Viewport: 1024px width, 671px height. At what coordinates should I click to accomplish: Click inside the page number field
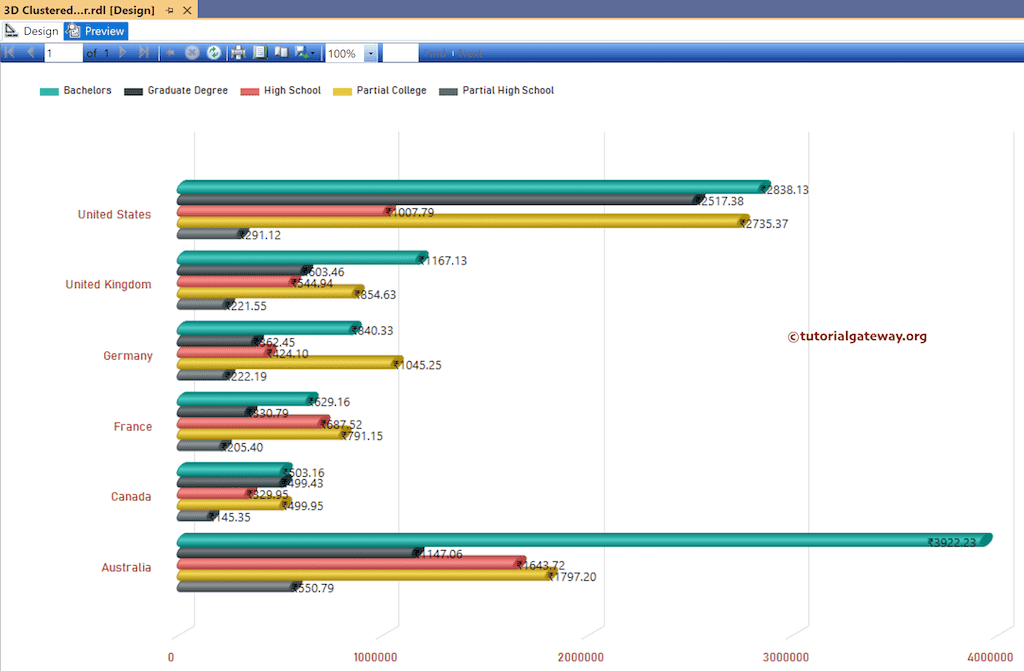coord(63,52)
